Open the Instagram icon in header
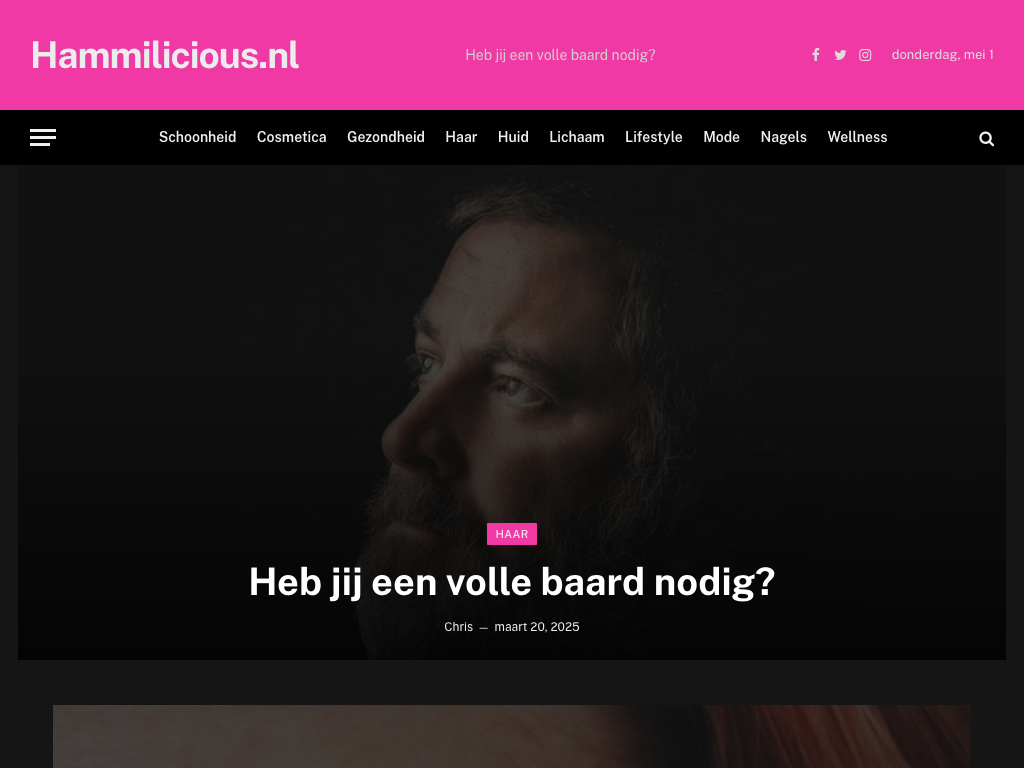 point(865,55)
